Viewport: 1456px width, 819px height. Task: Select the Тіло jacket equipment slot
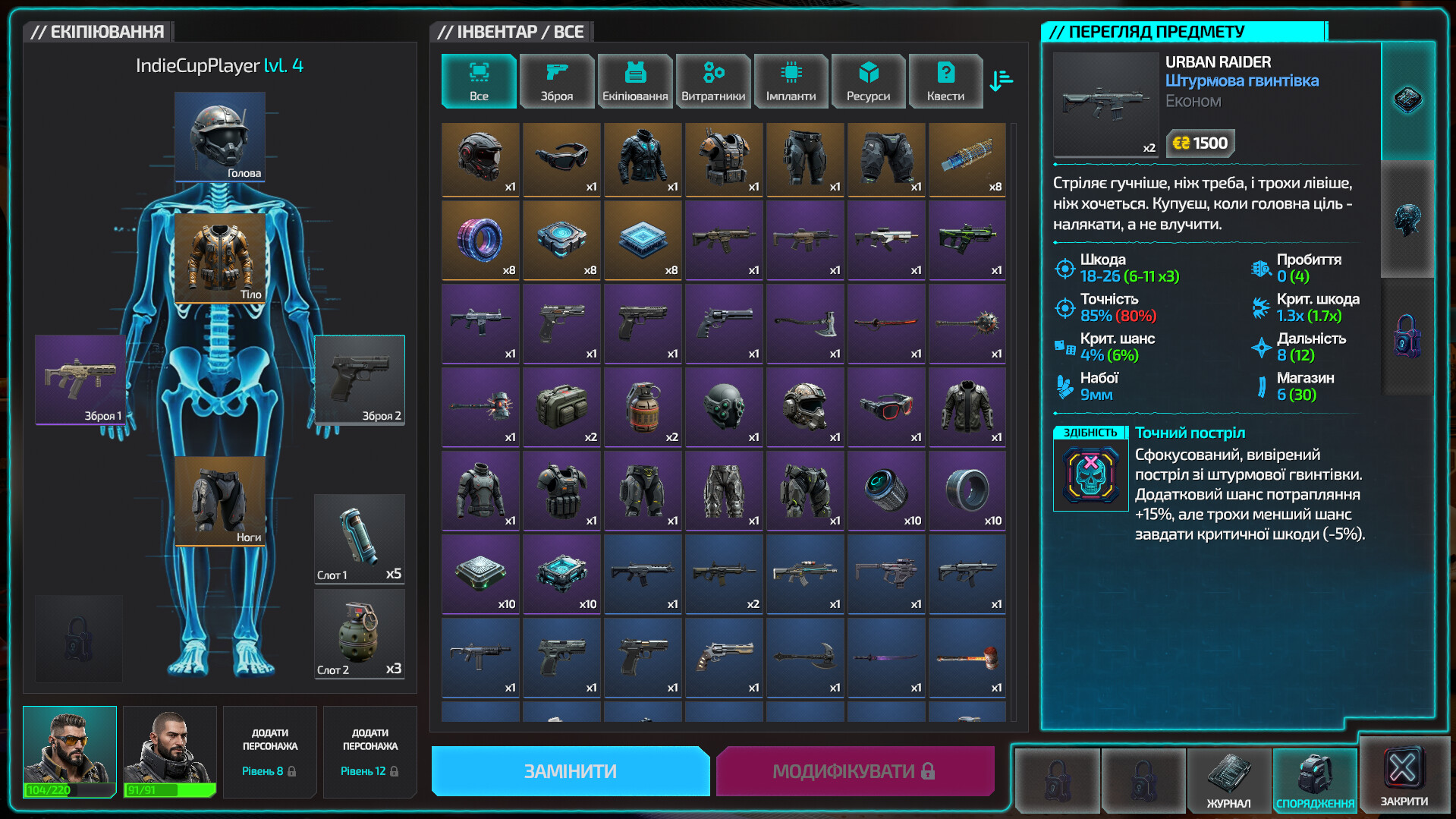[220, 258]
